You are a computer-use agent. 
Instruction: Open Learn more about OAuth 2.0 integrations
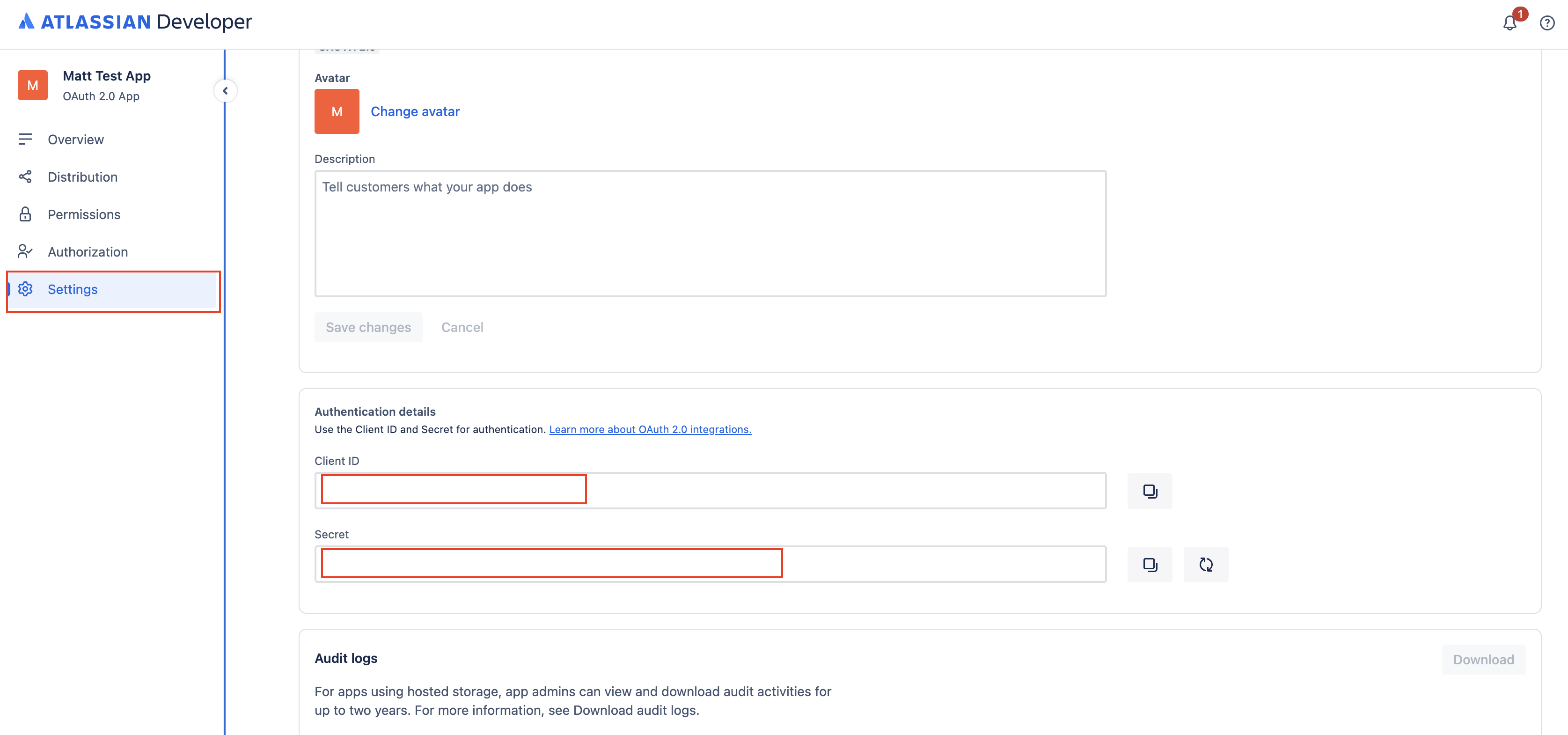click(650, 429)
